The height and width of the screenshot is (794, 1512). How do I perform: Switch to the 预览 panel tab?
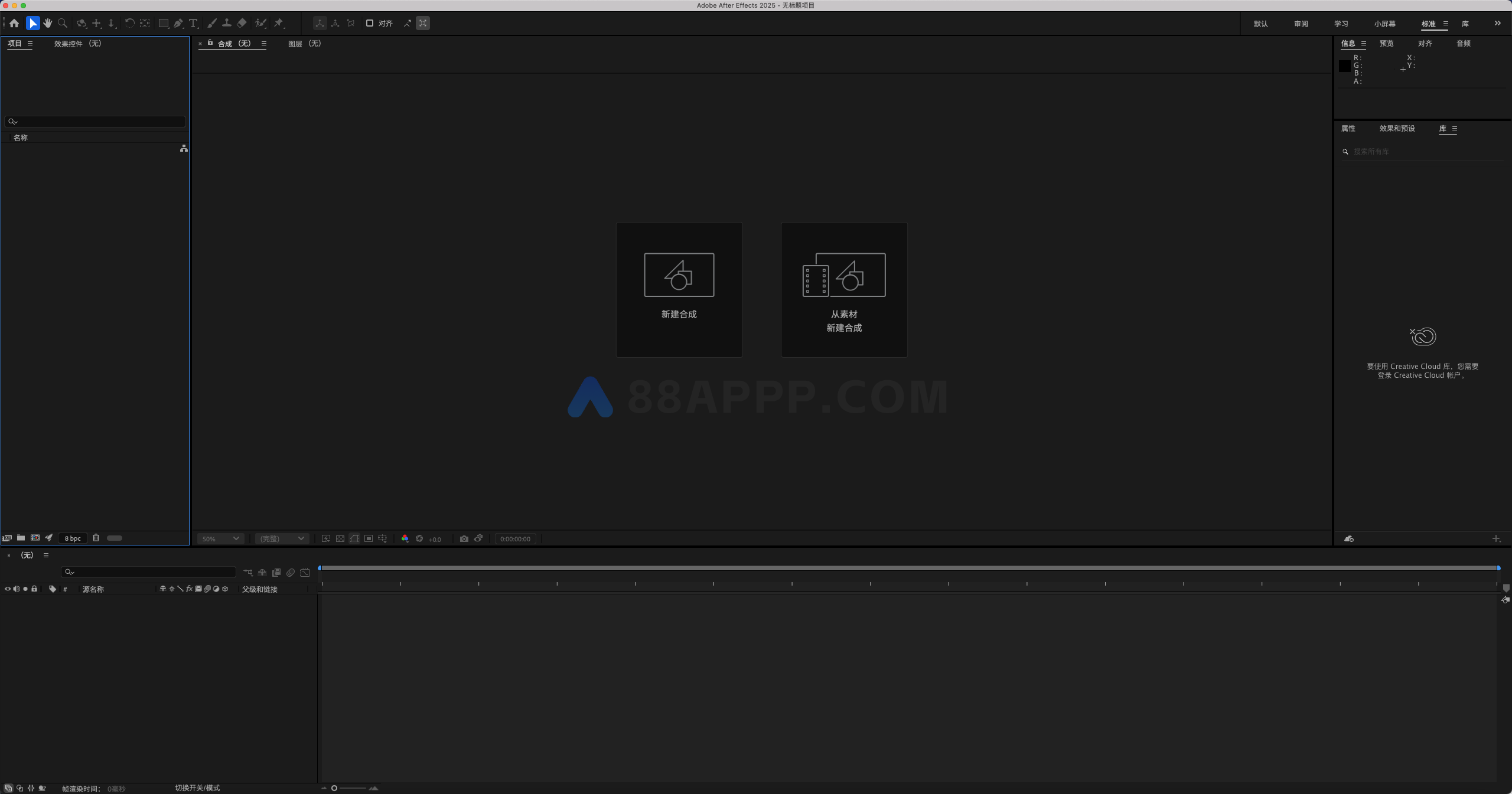click(1387, 44)
